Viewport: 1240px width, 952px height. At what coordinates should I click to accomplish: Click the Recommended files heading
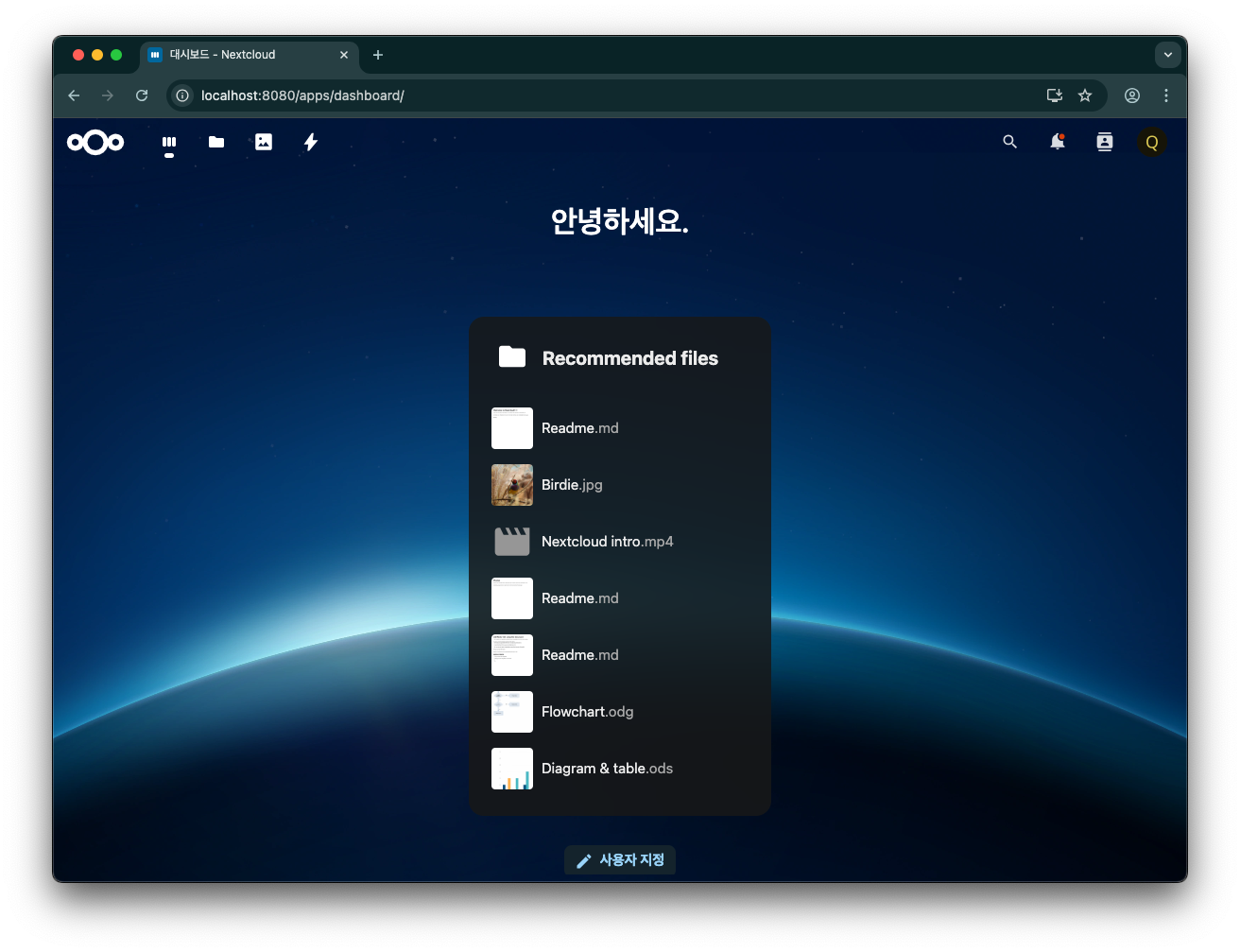(x=630, y=358)
